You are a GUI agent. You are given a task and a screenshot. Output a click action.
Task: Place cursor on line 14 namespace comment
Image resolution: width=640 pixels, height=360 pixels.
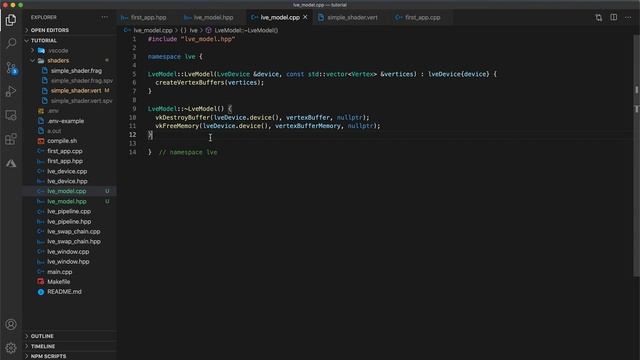click(188, 152)
